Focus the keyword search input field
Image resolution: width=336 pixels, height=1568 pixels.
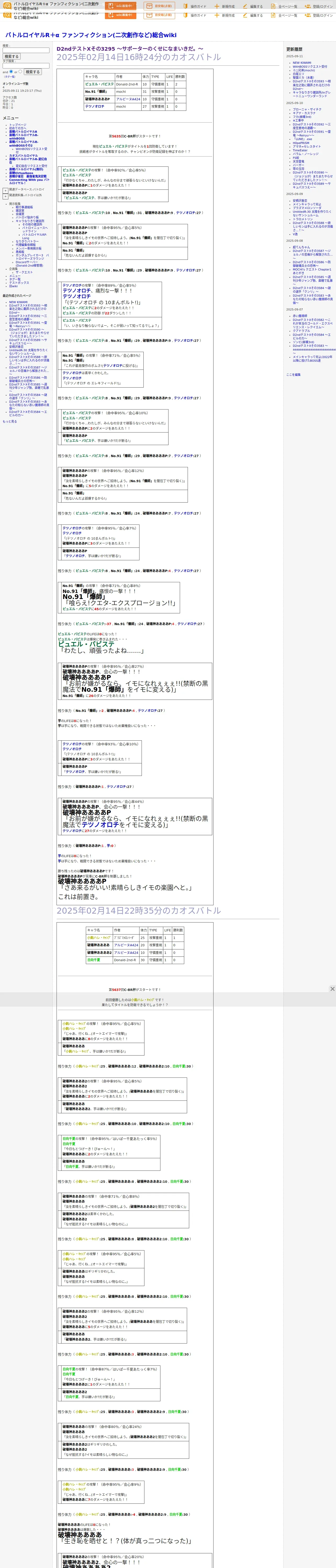tap(26, 50)
